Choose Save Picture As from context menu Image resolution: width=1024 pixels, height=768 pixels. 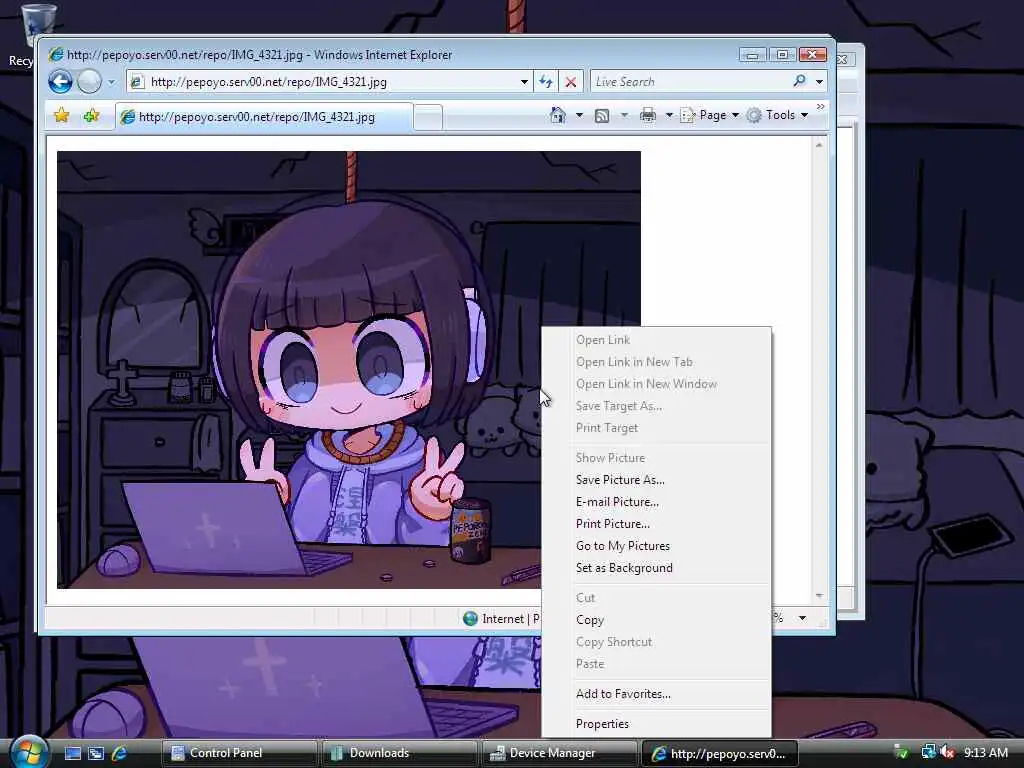point(620,480)
